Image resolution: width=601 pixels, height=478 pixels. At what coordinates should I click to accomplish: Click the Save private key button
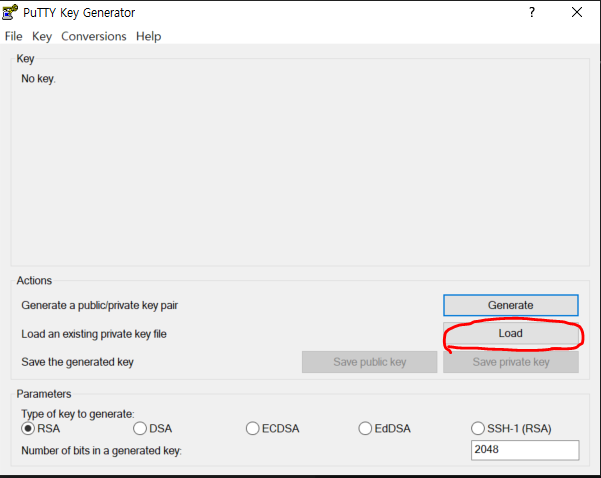511,362
